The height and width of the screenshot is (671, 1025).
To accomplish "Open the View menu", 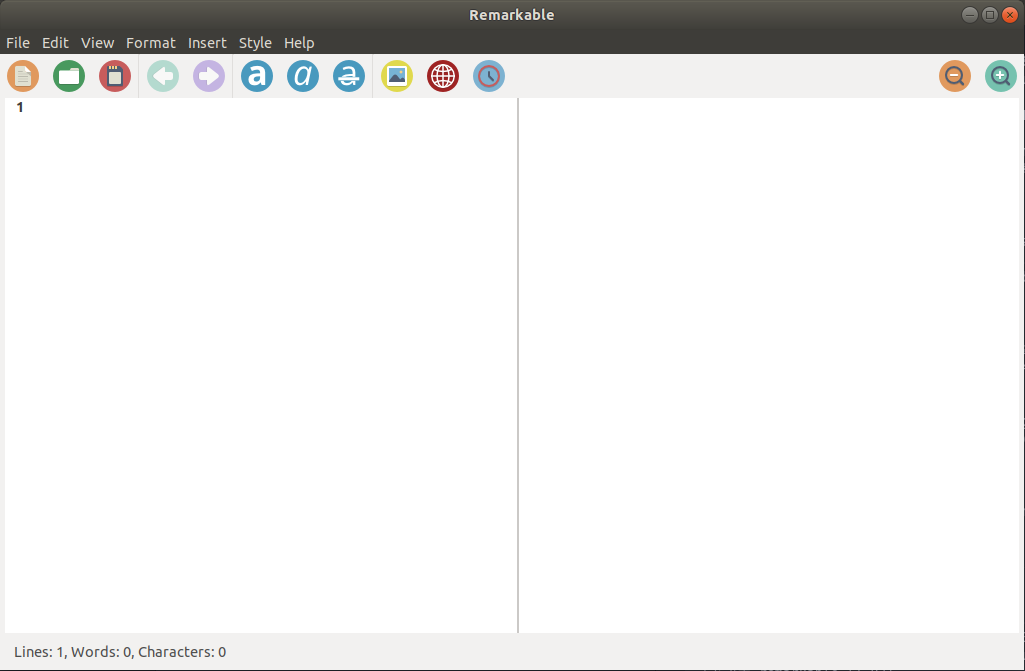I will pos(97,43).
